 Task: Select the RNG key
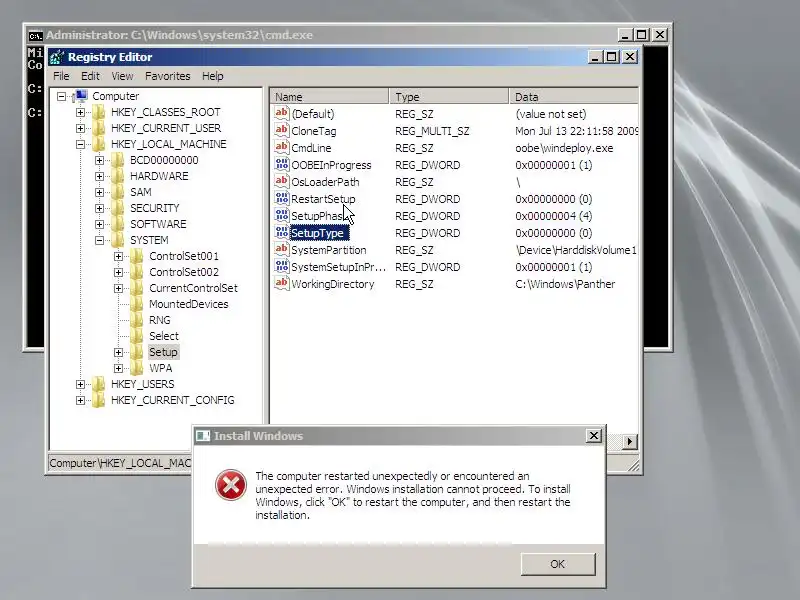(x=160, y=320)
